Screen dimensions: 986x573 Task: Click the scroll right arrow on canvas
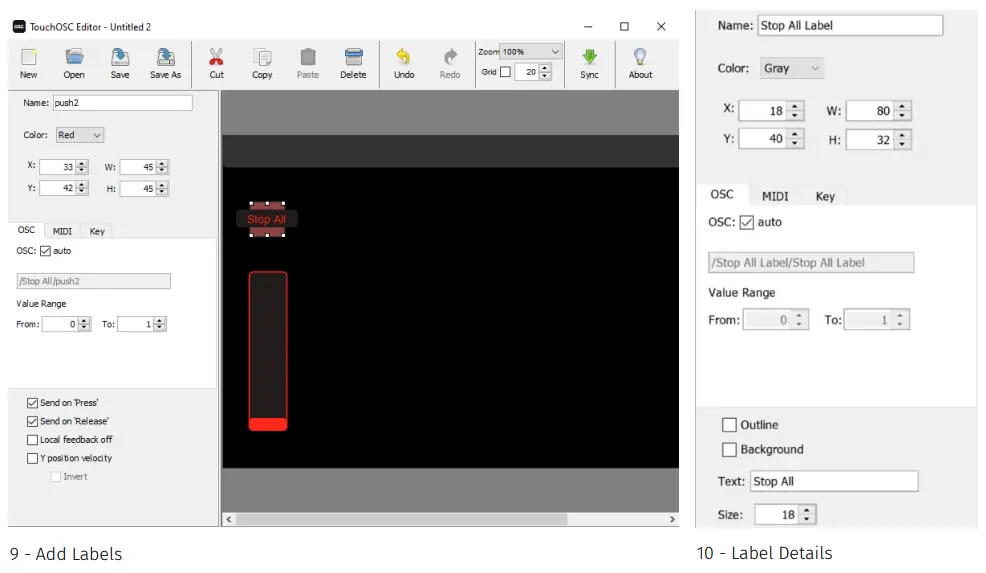(672, 520)
